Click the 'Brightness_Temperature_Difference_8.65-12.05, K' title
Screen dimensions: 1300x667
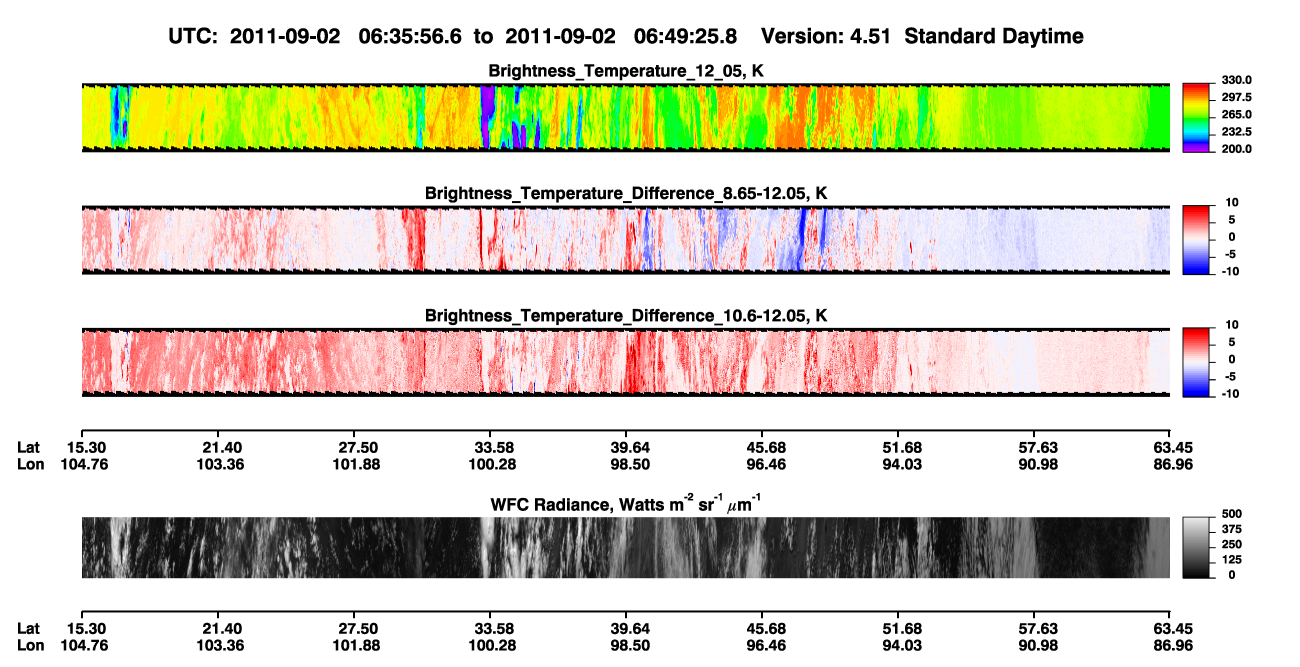626,193
